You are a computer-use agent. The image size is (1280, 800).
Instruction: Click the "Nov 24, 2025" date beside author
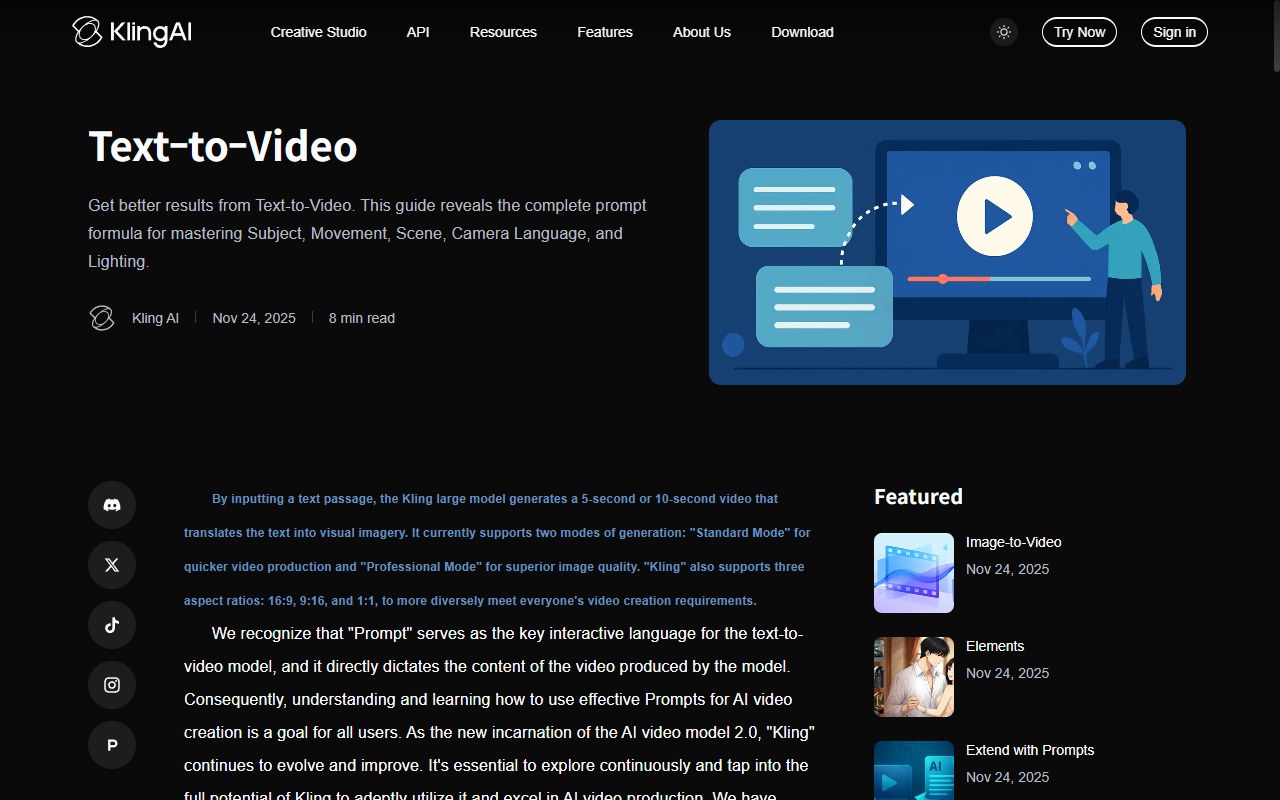pyautogui.click(x=254, y=318)
